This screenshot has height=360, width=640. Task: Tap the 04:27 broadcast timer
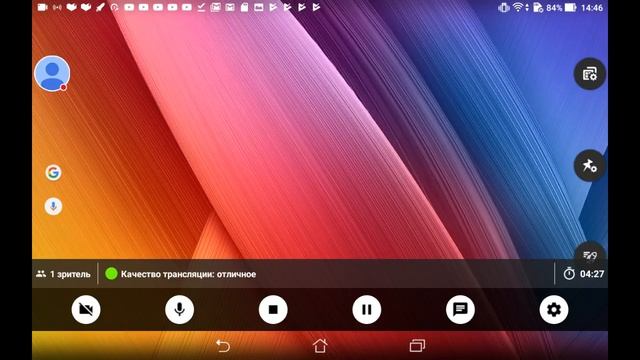(x=592, y=274)
